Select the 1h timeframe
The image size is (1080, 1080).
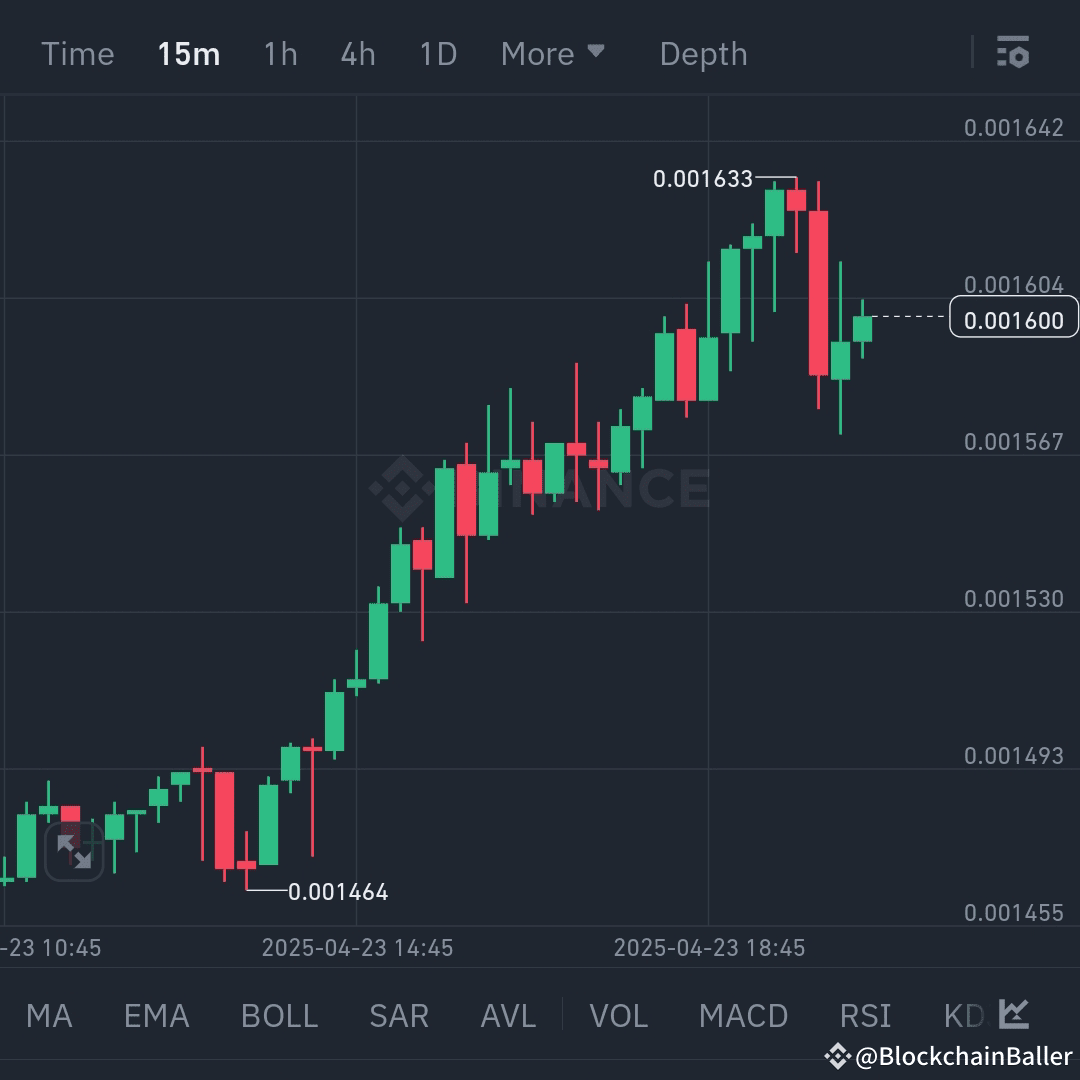click(x=279, y=54)
